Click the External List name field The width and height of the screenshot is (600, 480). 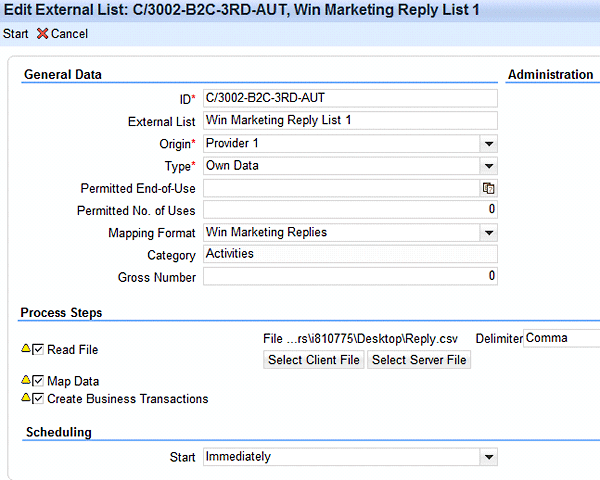(x=349, y=120)
